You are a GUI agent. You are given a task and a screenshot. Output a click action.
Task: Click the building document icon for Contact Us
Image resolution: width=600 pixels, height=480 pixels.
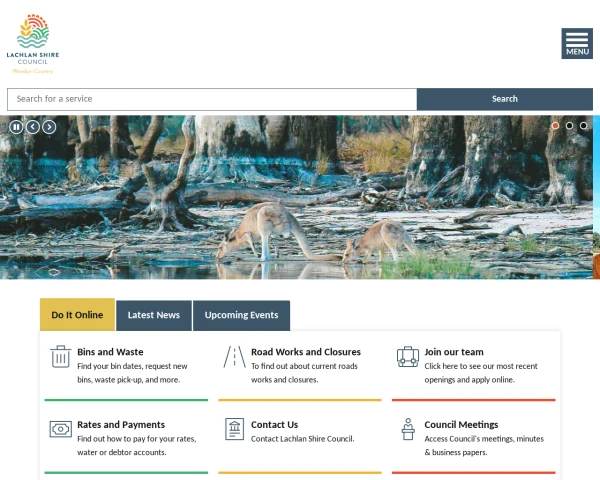[235, 429]
